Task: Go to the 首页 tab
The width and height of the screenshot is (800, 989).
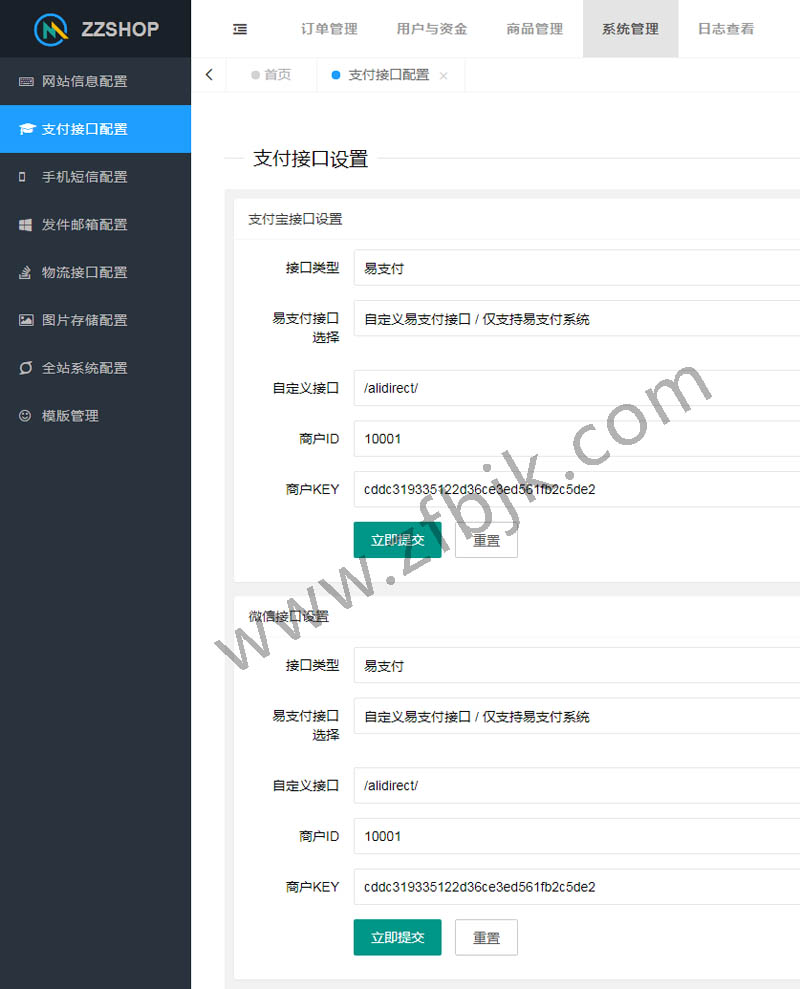Action: point(271,75)
